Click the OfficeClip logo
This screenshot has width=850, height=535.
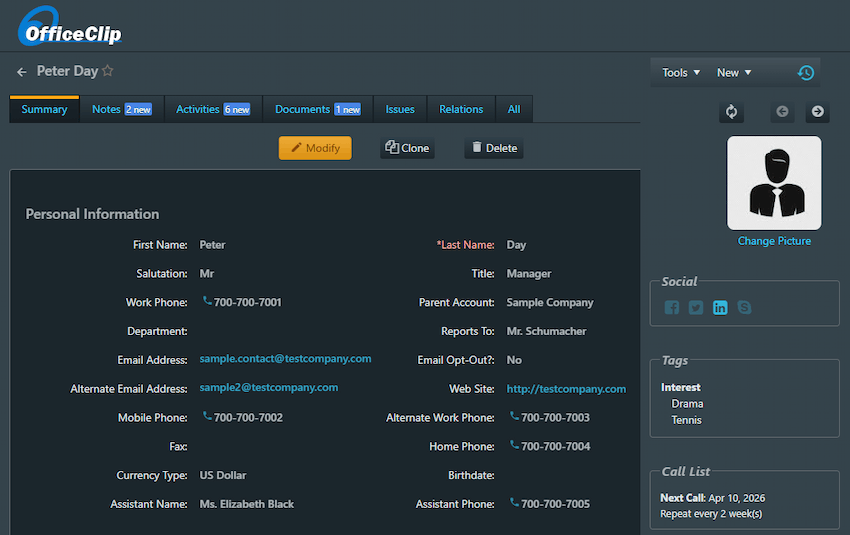click(x=69, y=27)
